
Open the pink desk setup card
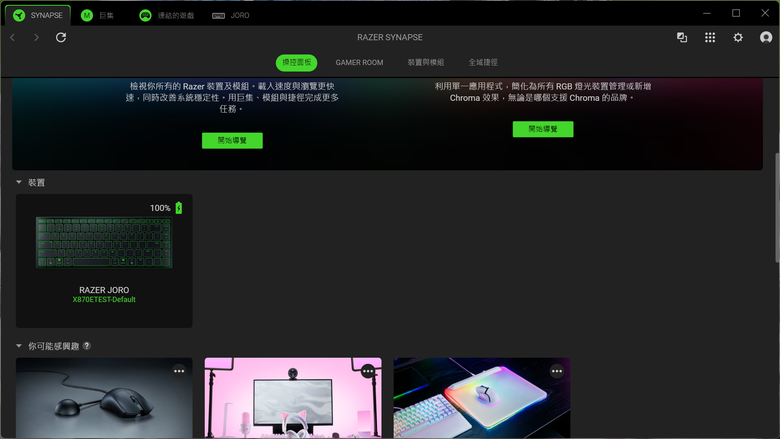[x=293, y=398]
